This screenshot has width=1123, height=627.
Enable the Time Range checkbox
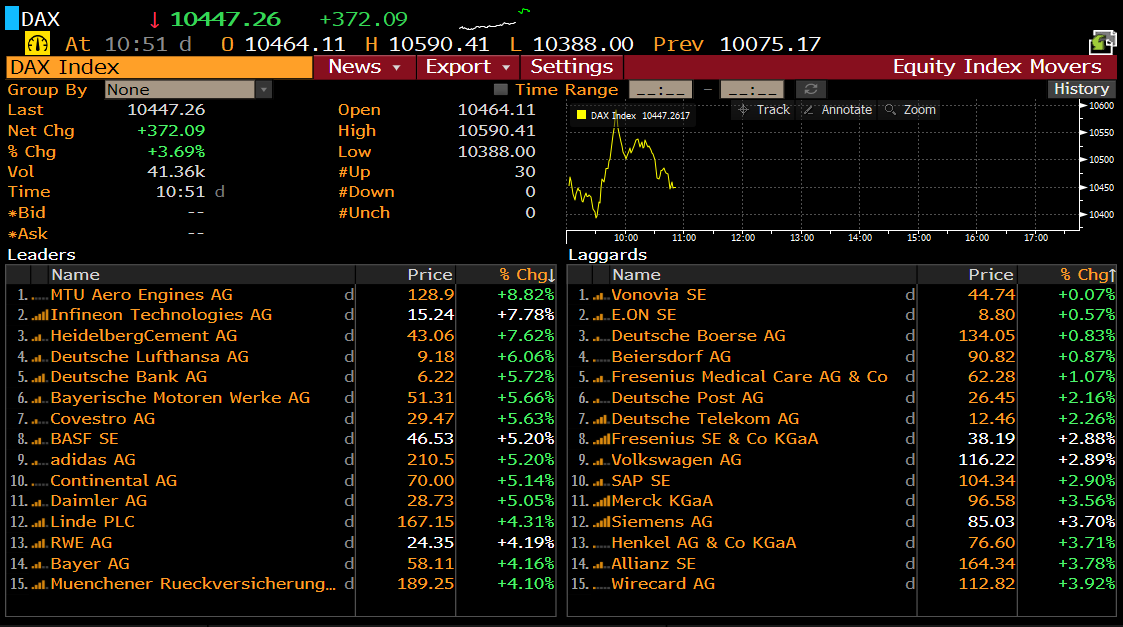point(501,90)
